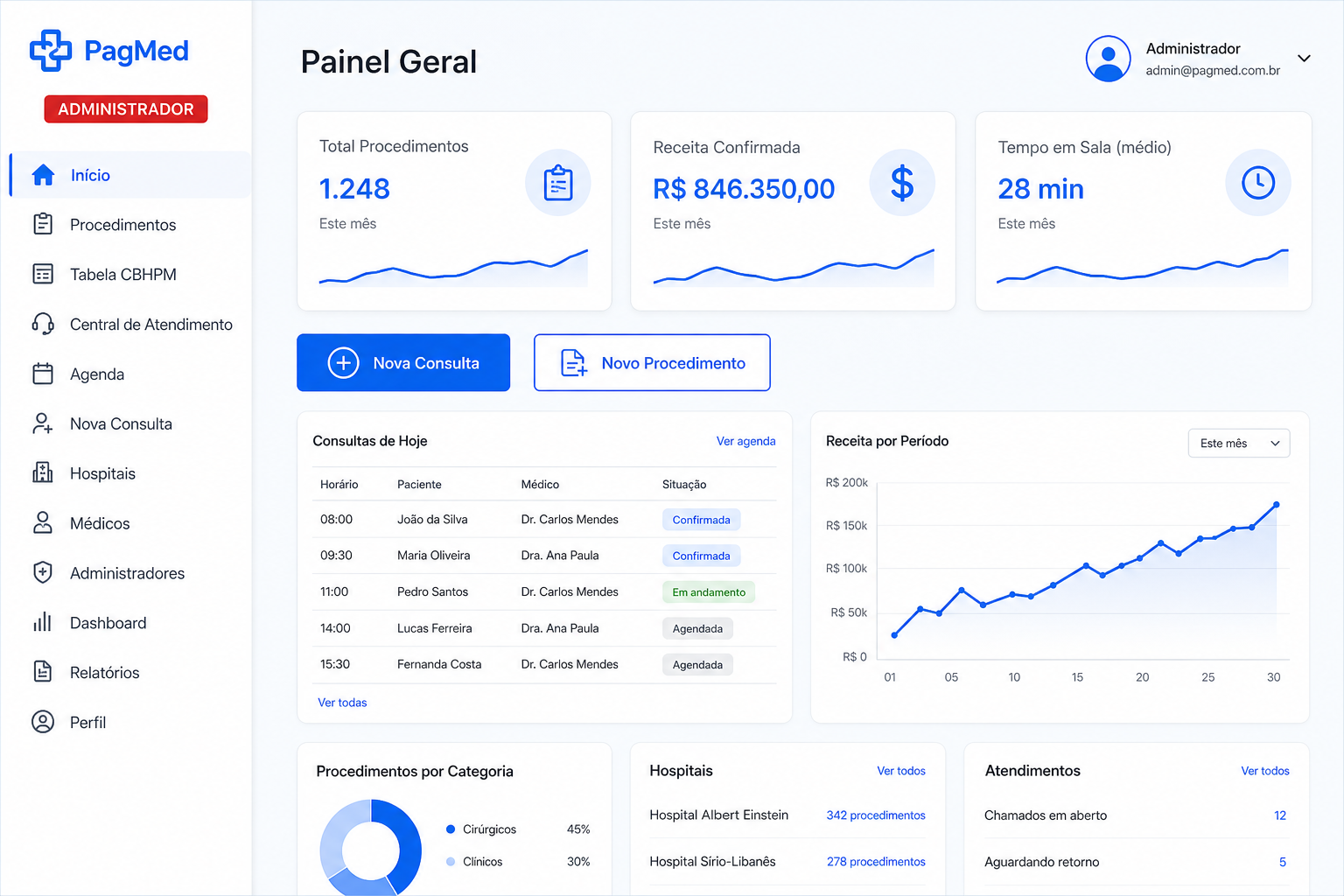Expand the Administrador account chevron

tap(1304, 59)
